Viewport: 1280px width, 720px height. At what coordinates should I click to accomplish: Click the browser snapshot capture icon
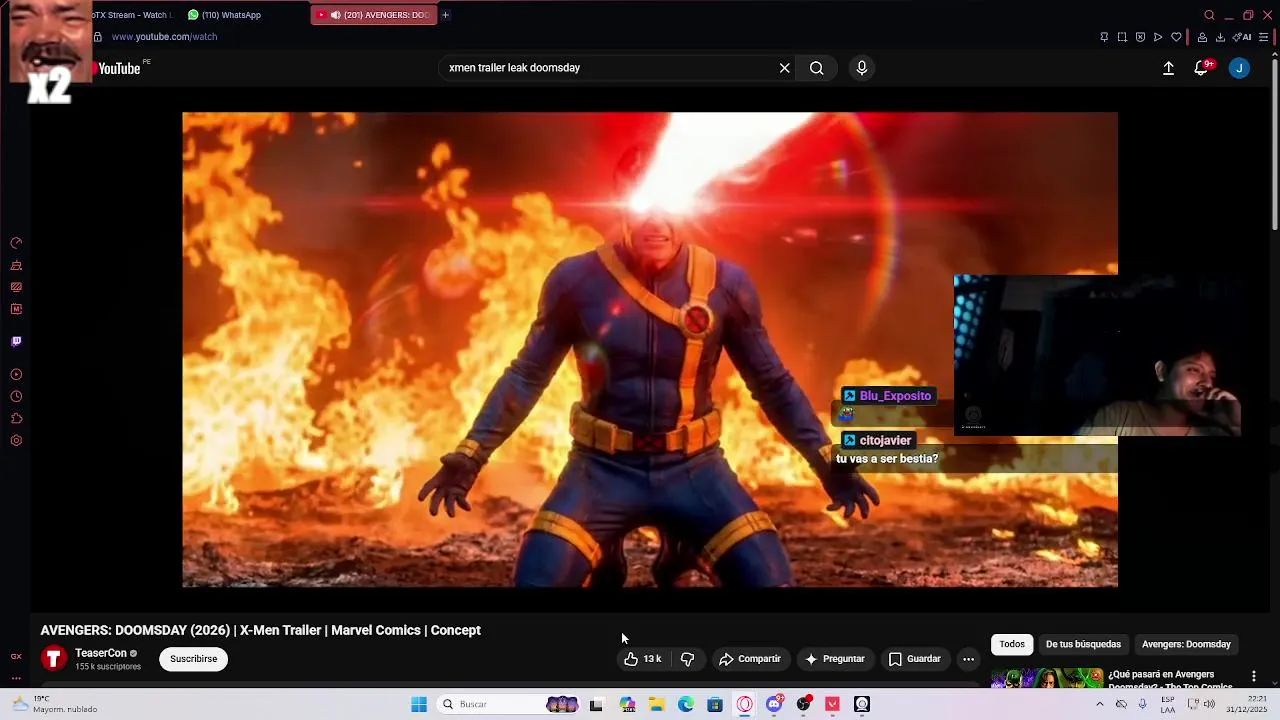point(1122,37)
